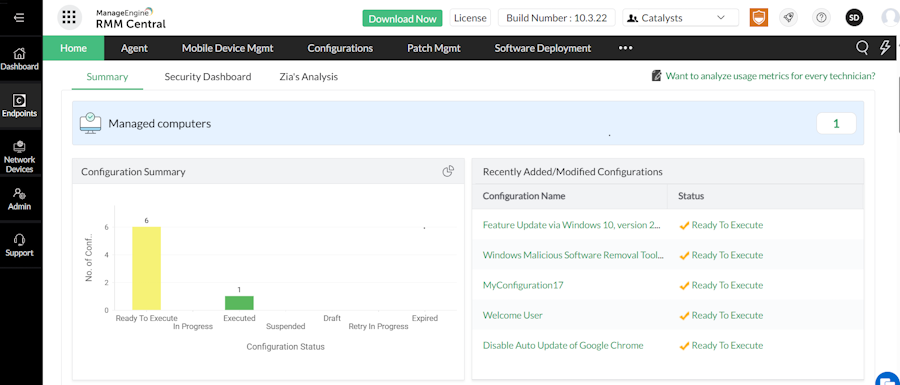
Task: Click the Build Number 10.3.22 box
Action: [557, 18]
